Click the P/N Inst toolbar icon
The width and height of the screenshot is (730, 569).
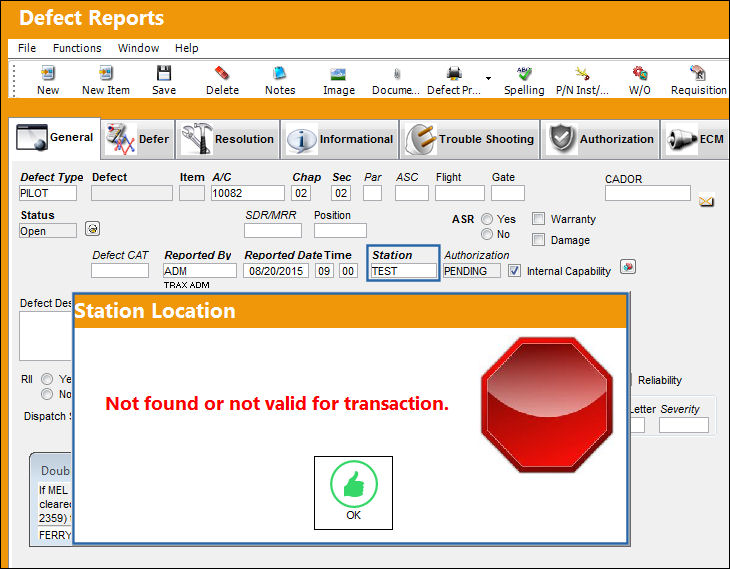point(582,73)
